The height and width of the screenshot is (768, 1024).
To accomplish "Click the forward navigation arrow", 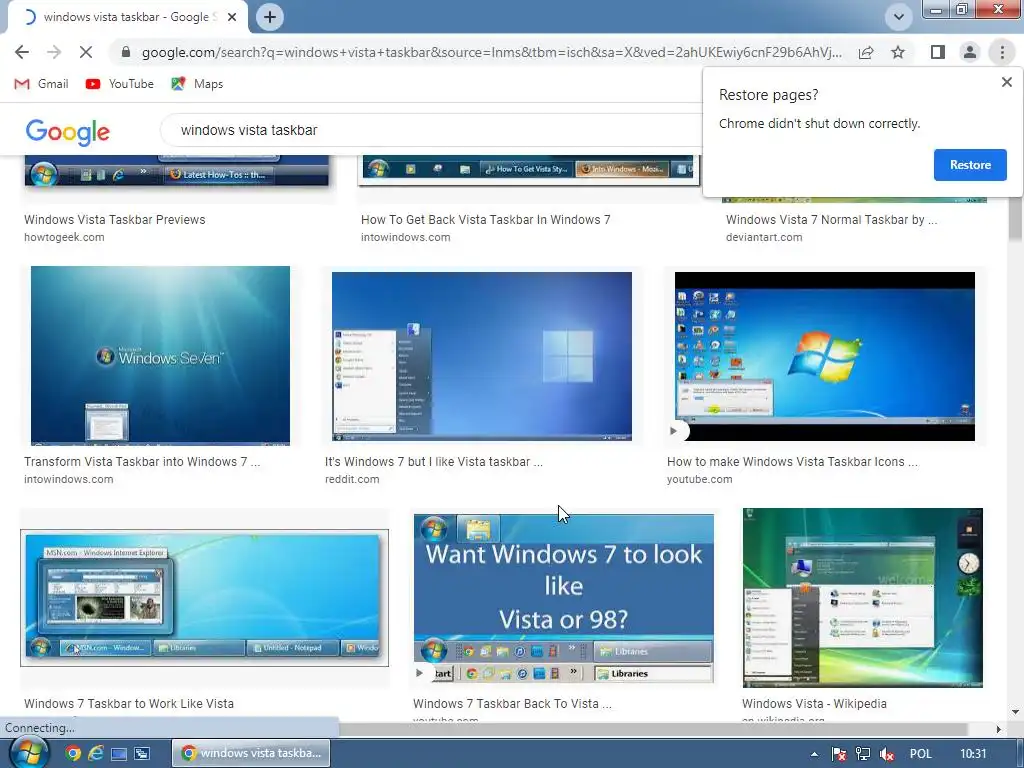I will pyautogui.click(x=54, y=52).
